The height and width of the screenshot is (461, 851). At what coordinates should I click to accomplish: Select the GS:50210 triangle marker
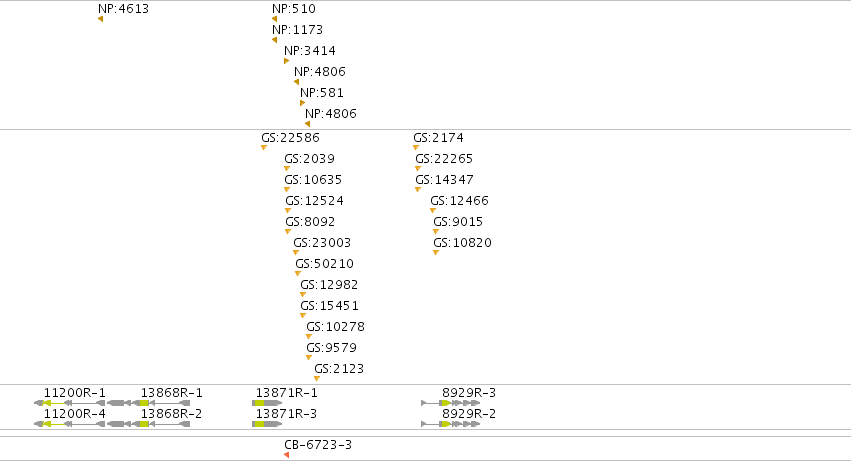297,274
